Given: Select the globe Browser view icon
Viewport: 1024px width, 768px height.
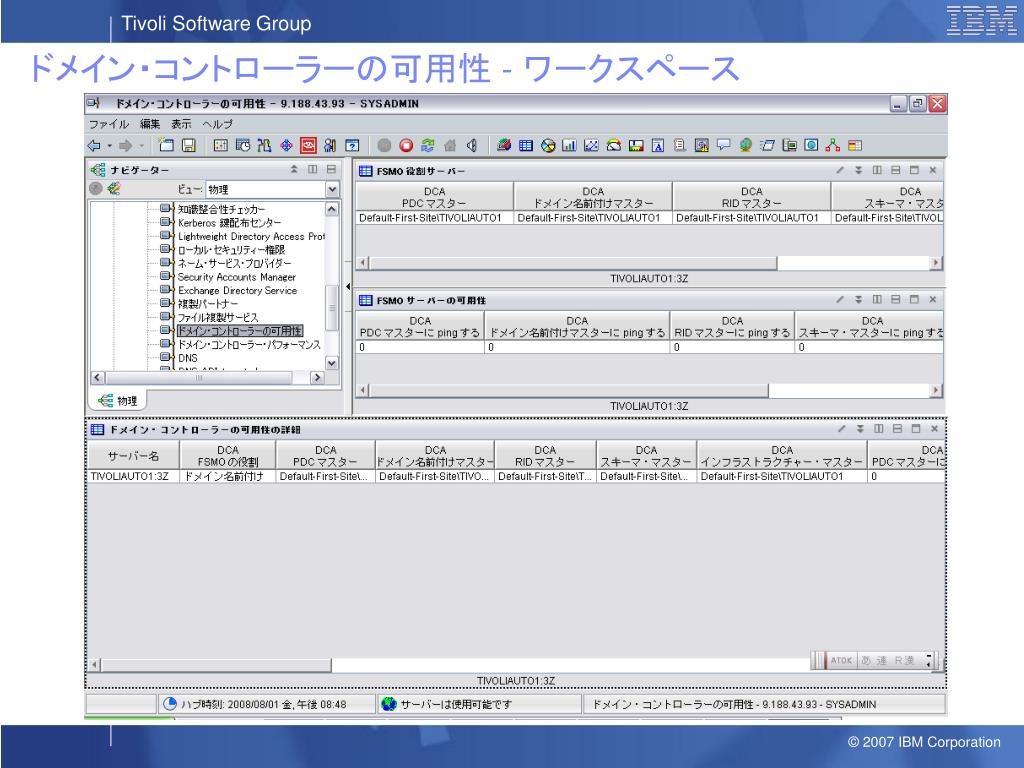Looking at the screenshot, I should click(745, 146).
